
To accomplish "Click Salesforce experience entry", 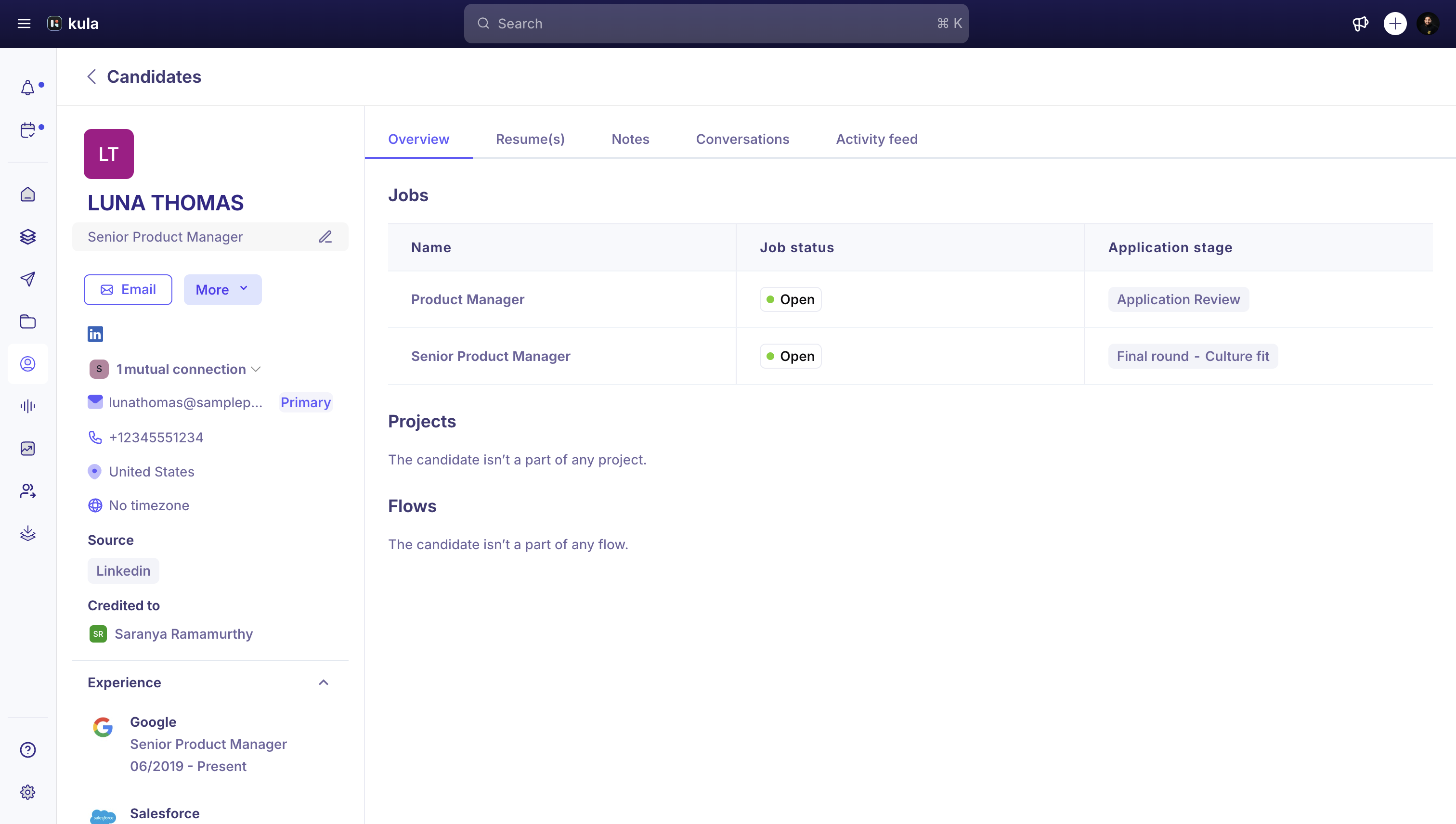I will (164, 813).
